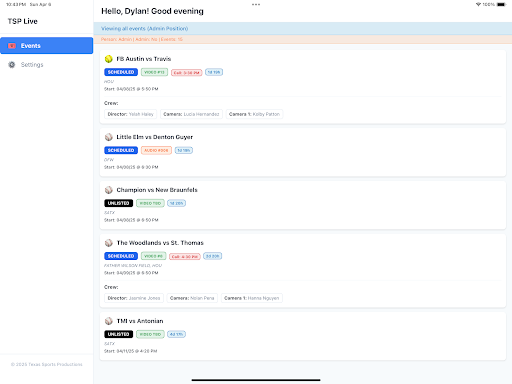This screenshot has width=512, height=384.
Task: Click the baseball icon for Little Elm vs Denton Guyer
Action: click(109, 137)
